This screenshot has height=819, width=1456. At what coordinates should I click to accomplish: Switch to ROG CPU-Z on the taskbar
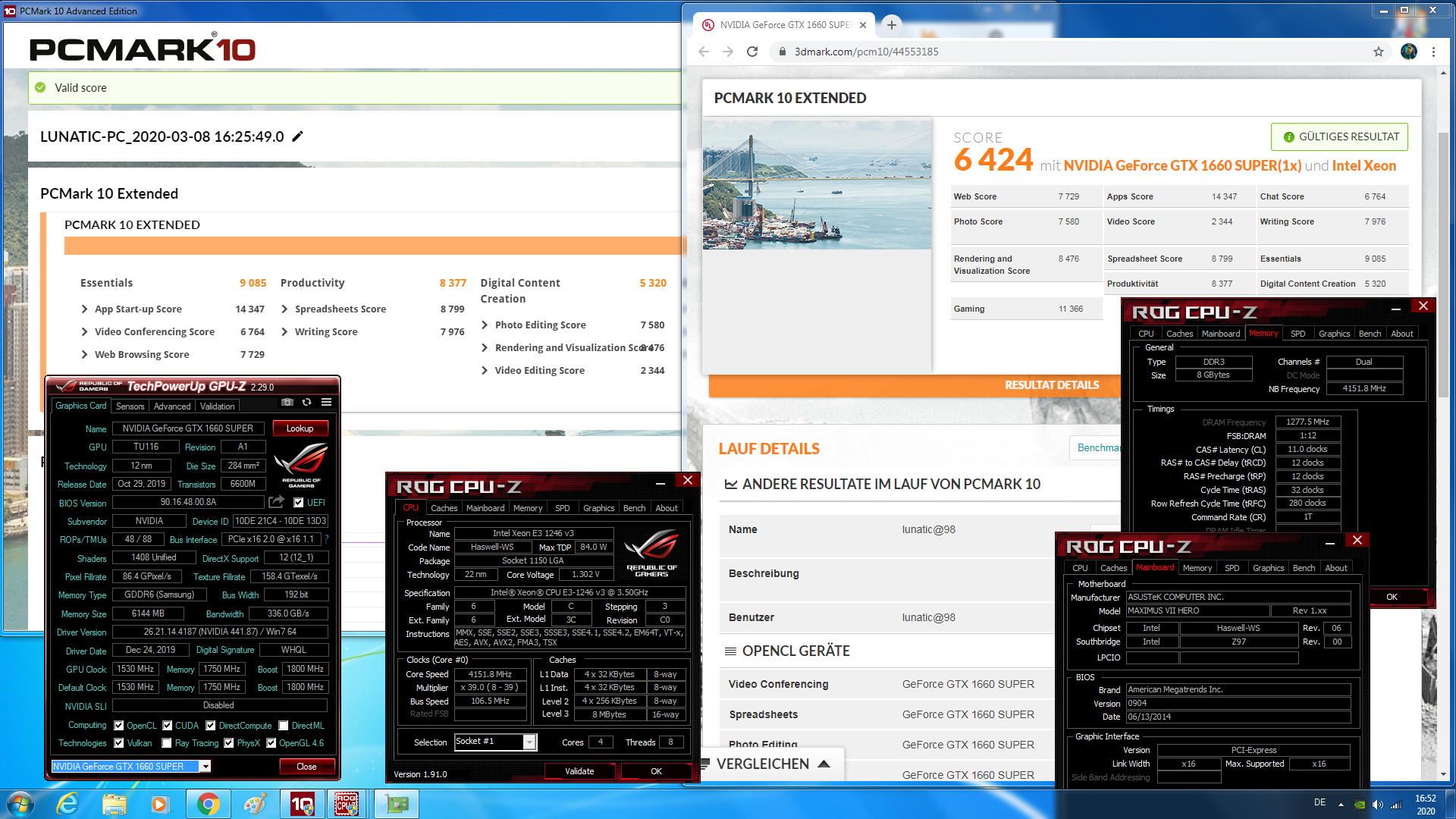pos(347,804)
